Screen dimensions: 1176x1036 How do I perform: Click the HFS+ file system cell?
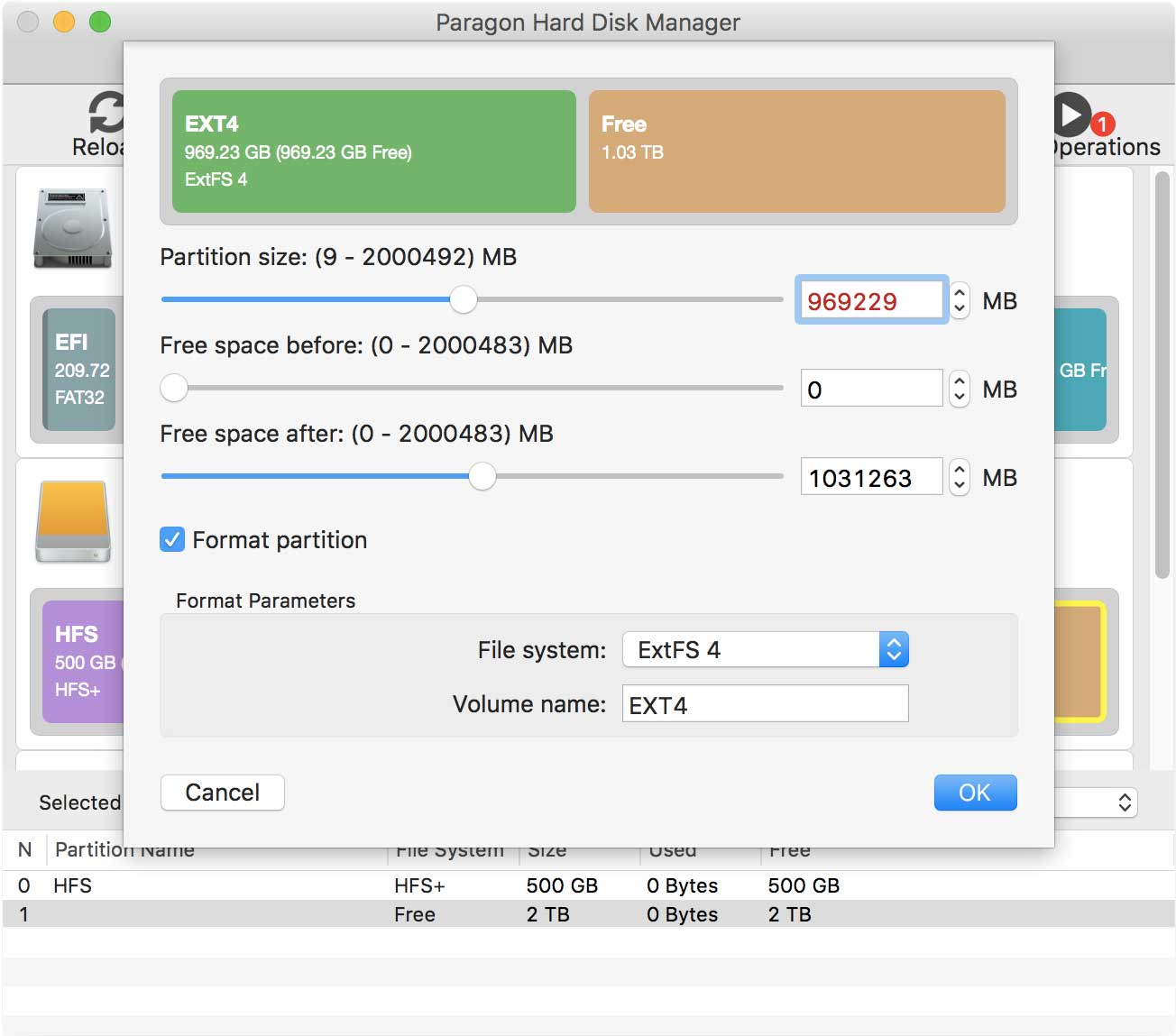tap(419, 885)
